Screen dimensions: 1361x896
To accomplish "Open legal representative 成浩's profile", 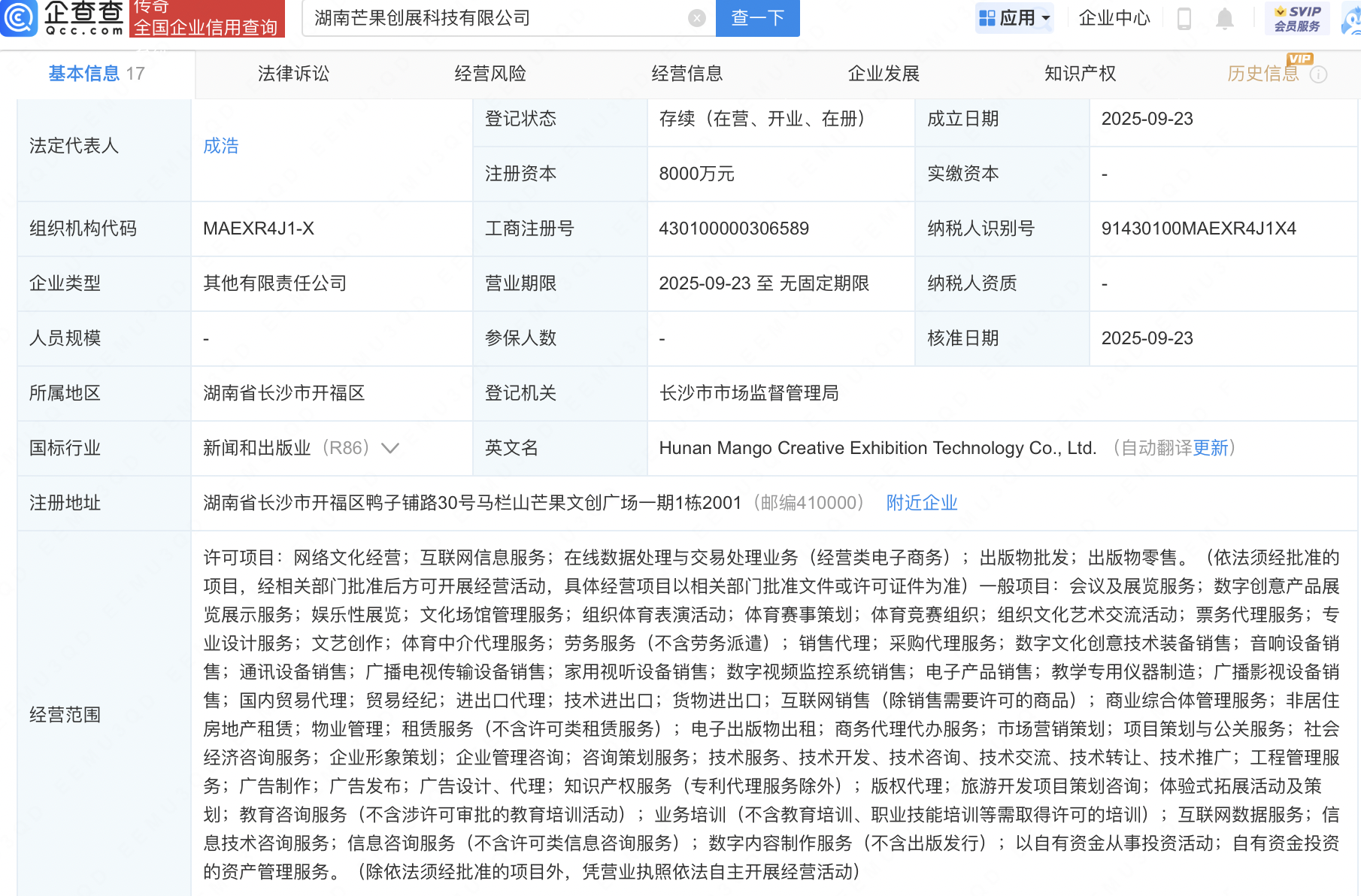I will click(221, 146).
